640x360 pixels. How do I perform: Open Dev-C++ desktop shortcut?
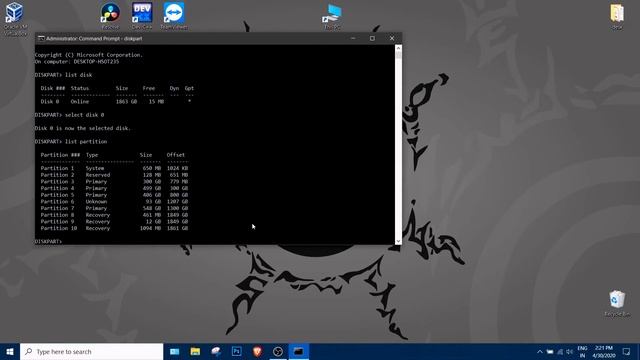coord(142,16)
